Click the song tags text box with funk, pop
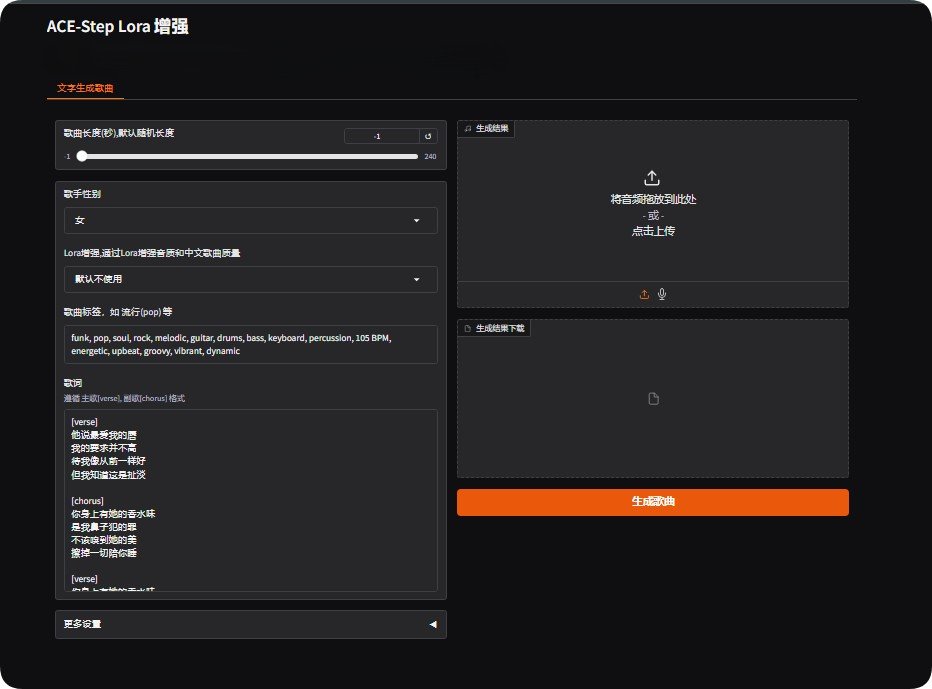This screenshot has height=689, width=932. click(x=250, y=344)
